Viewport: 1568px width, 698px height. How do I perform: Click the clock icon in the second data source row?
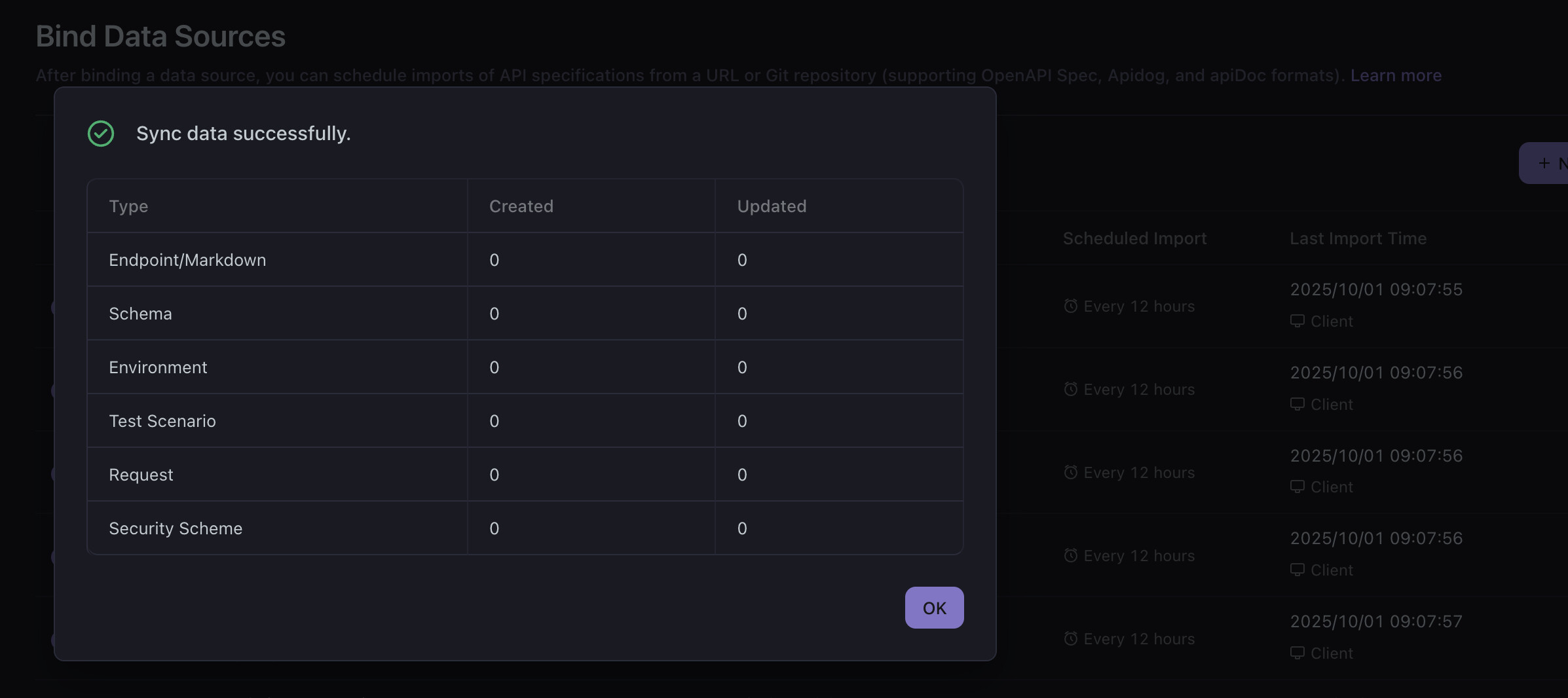[1071, 389]
